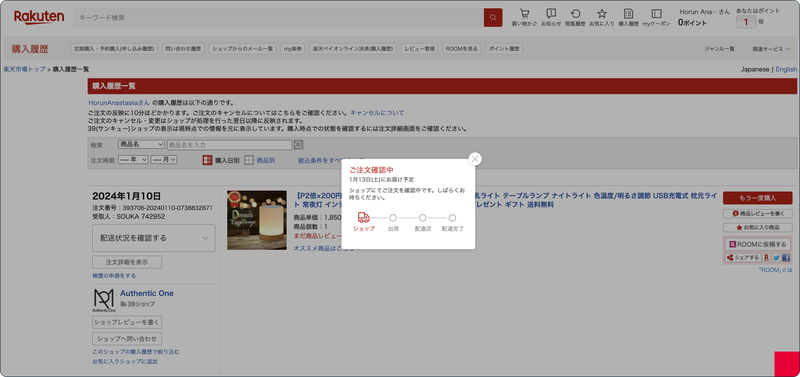Image resolution: width=800 pixels, height=377 pixels.
Task: Click search icon beside product name field
Action: pos(298,145)
